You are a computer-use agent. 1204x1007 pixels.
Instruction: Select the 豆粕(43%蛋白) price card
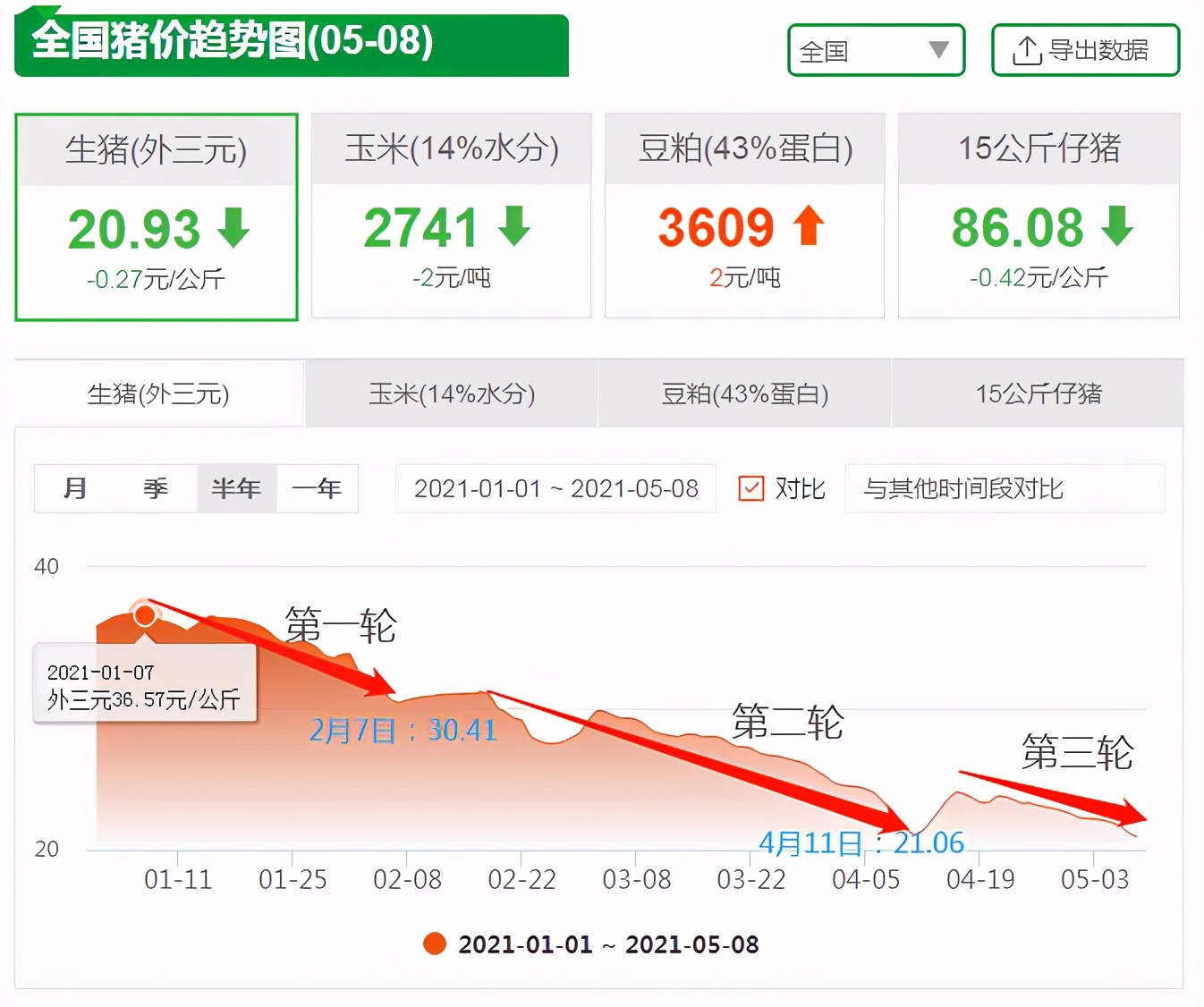744,216
